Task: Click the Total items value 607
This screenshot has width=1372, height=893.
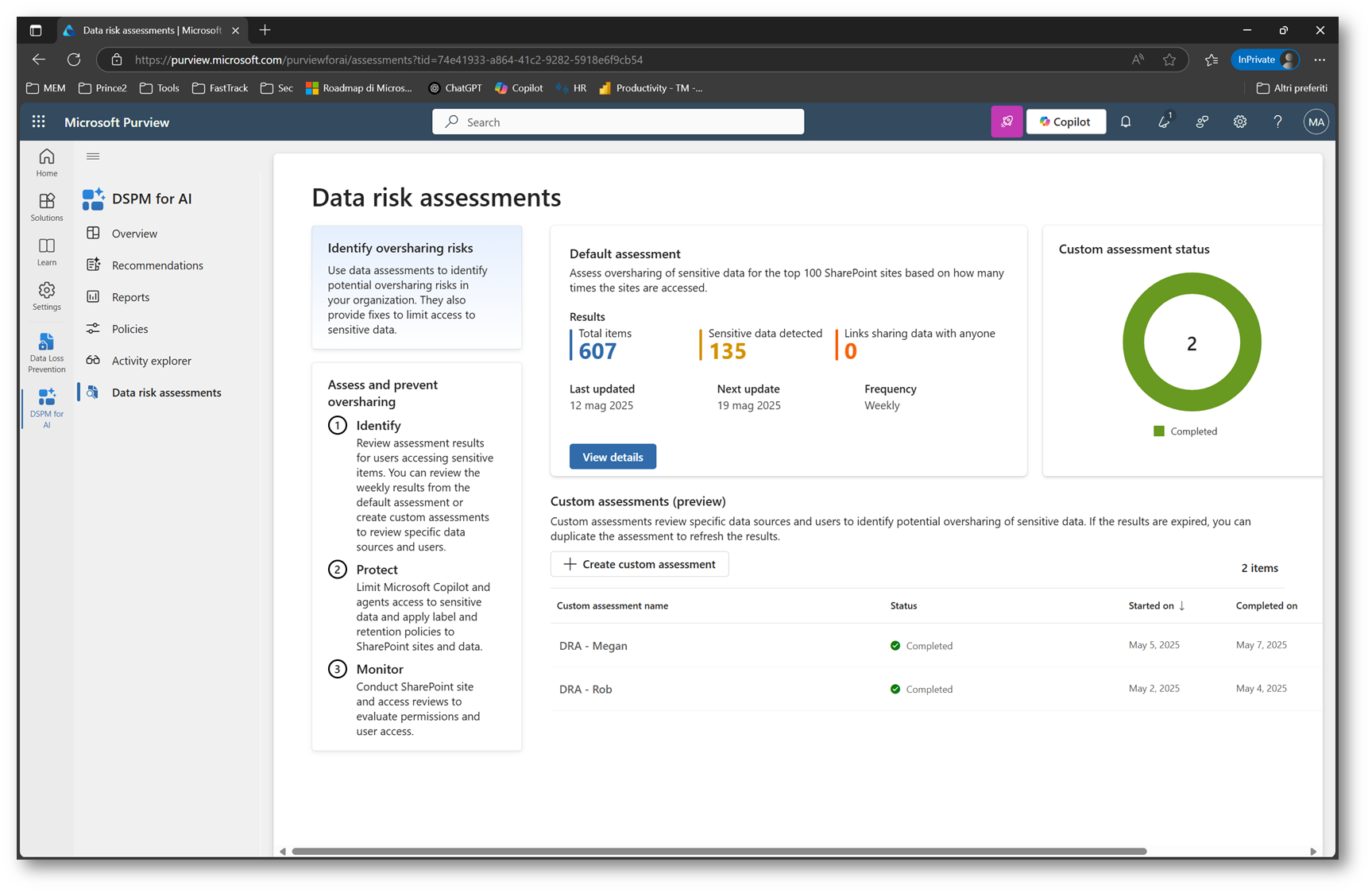Action: pyautogui.click(x=597, y=351)
